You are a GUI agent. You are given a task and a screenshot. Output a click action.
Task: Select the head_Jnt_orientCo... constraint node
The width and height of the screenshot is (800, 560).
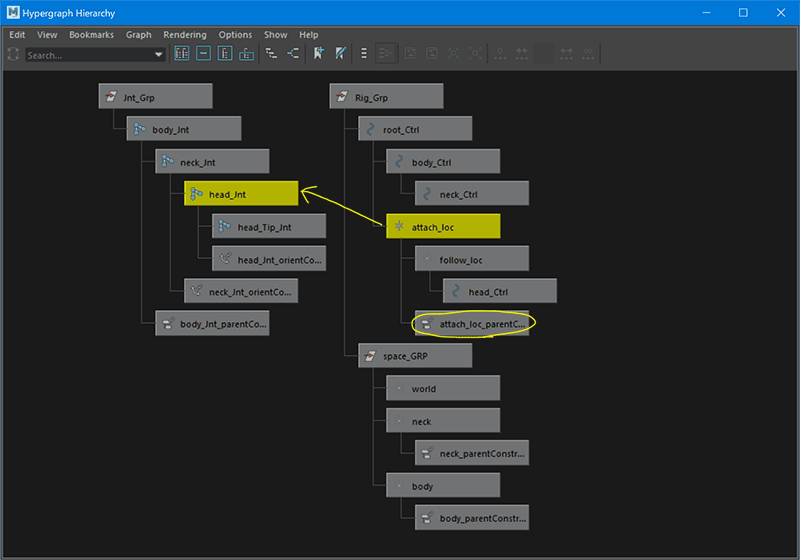click(269, 259)
